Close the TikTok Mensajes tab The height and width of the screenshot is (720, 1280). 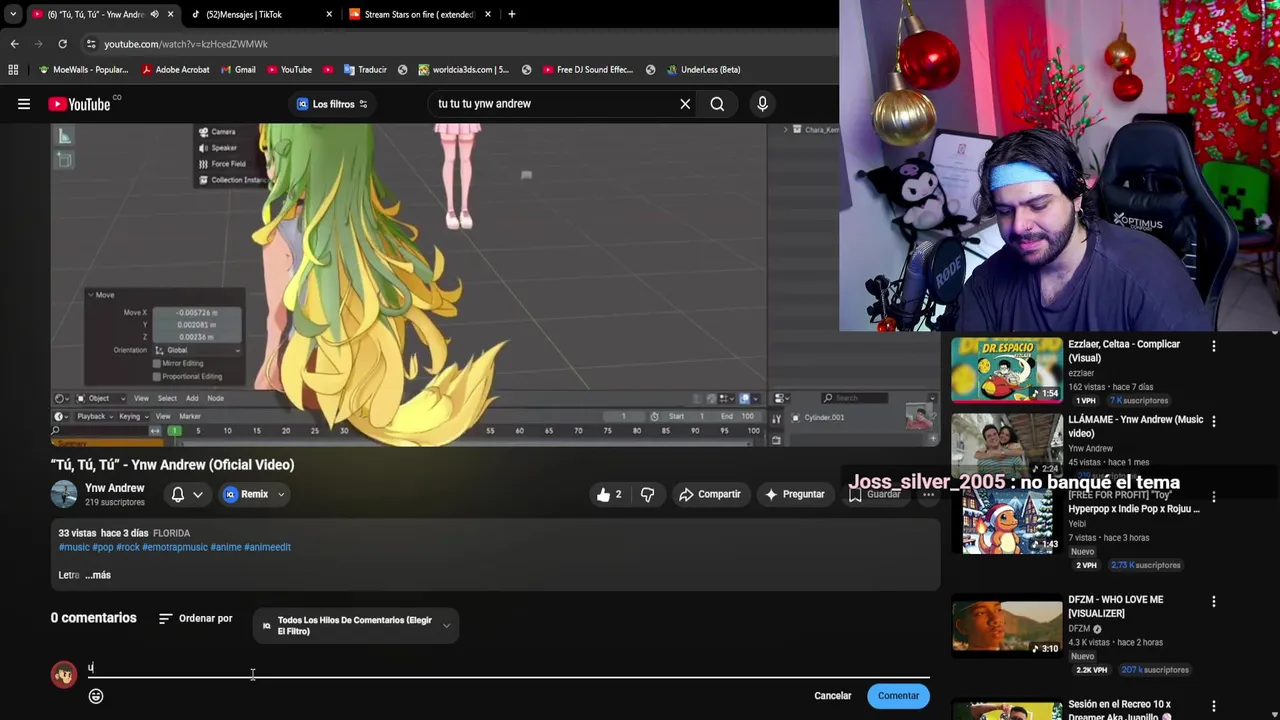coord(329,14)
